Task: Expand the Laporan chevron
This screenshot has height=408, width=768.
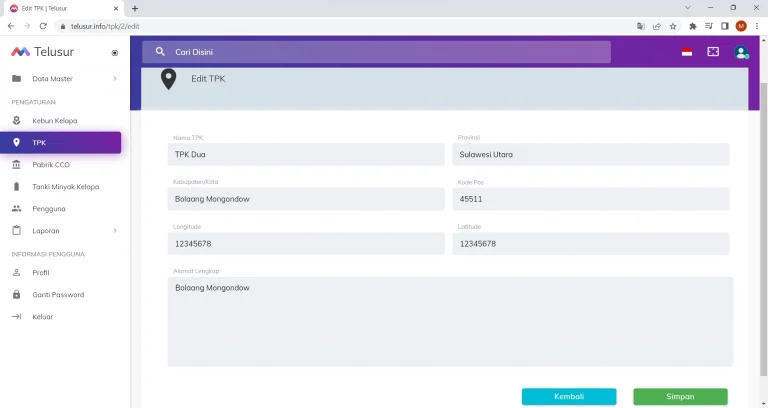Action: (115, 231)
